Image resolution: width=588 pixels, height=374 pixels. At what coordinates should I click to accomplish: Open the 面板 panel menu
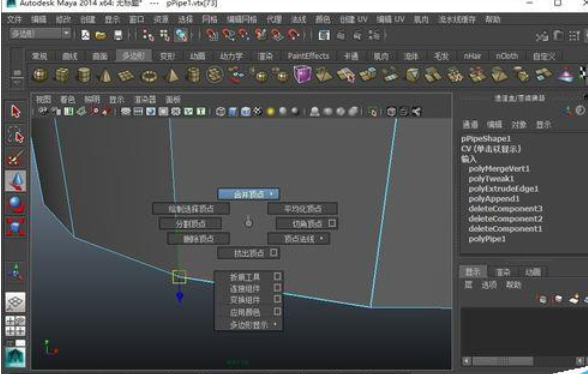pos(173,99)
